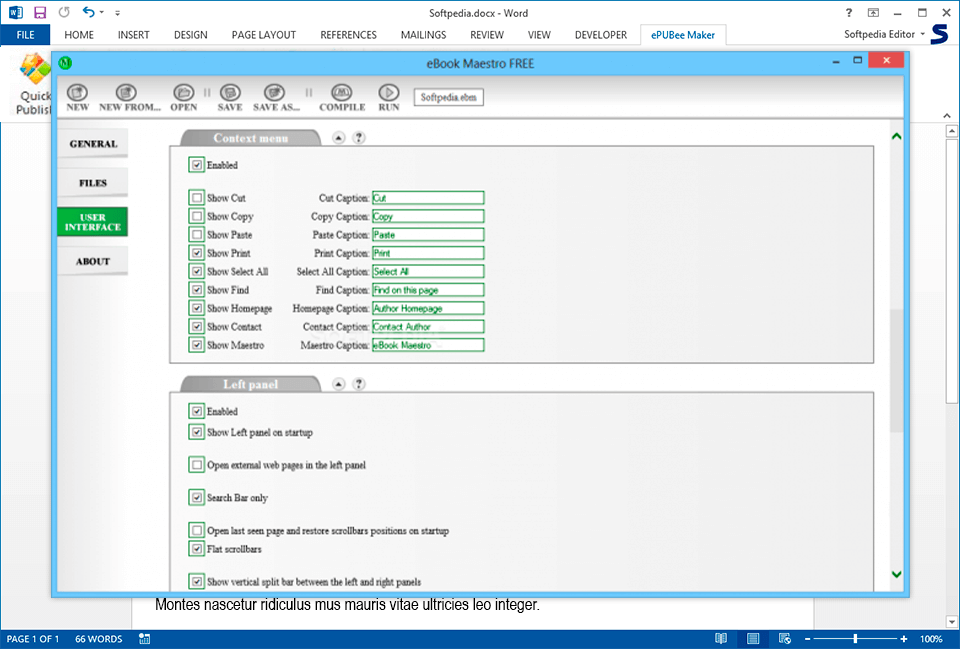Collapse the Word ribbon chevron

tap(947, 115)
